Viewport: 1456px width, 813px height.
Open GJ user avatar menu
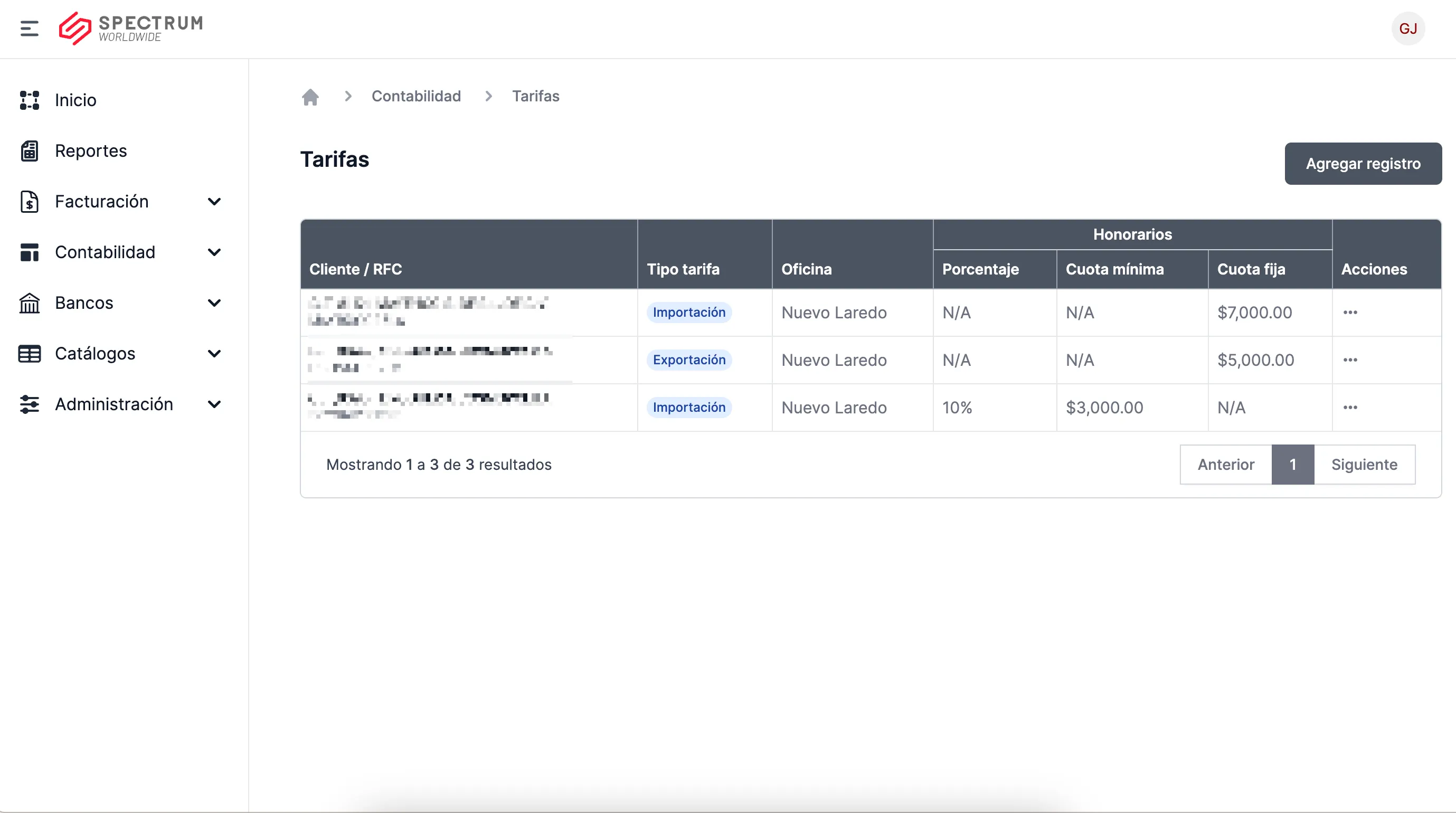(x=1407, y=29)
